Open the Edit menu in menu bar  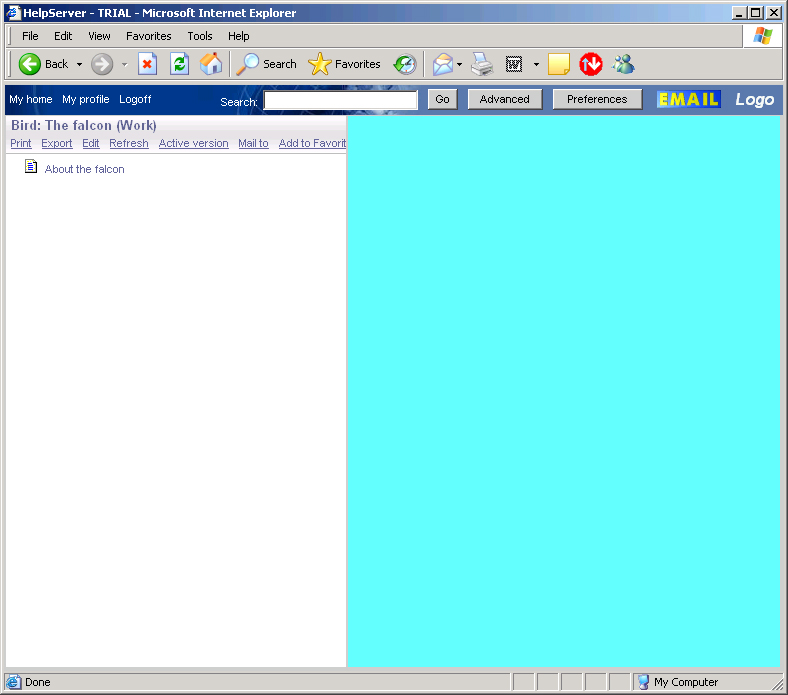(x=63, y=36)
